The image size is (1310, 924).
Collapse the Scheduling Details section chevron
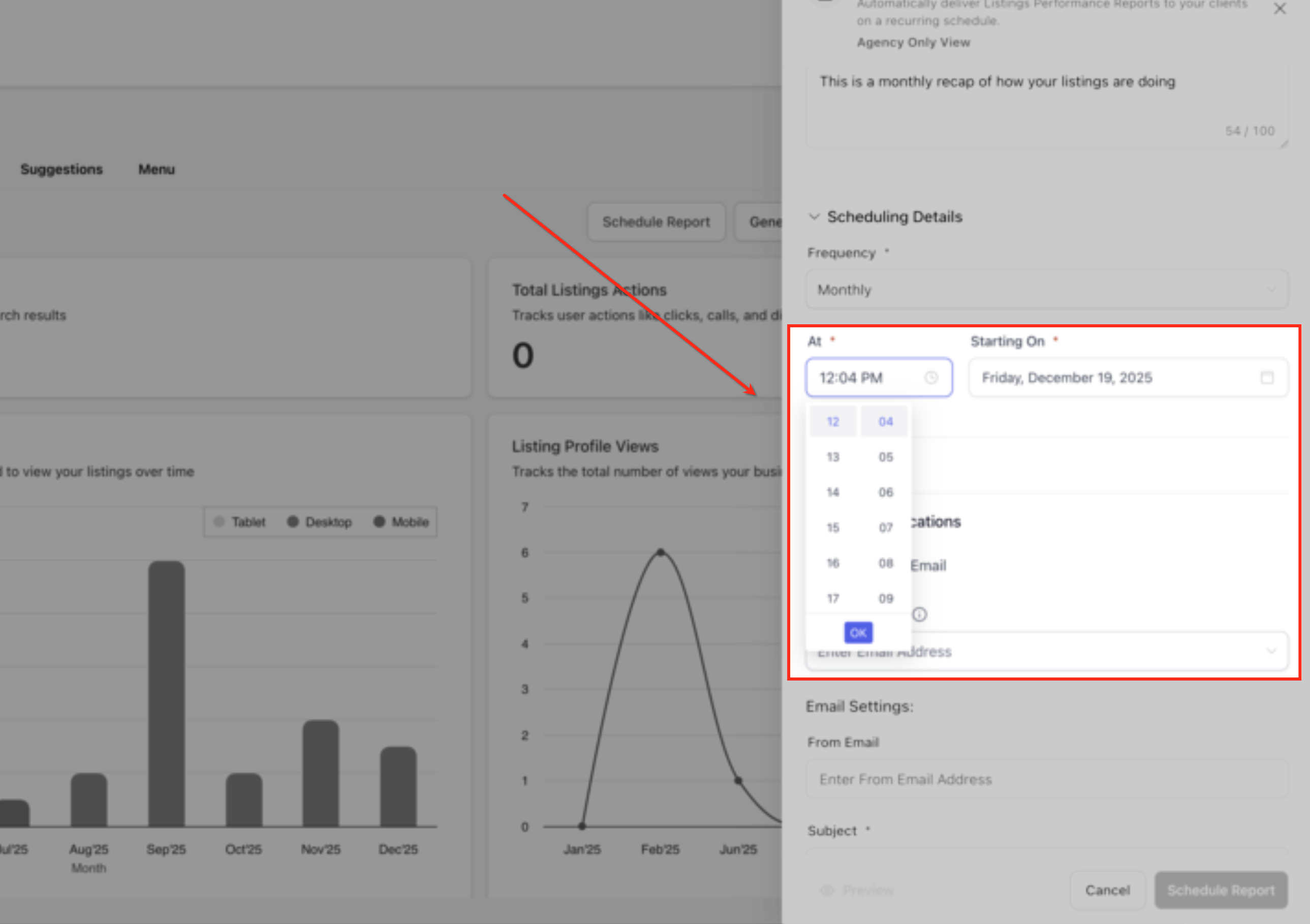pyautogui.click(x=814, y=217)
